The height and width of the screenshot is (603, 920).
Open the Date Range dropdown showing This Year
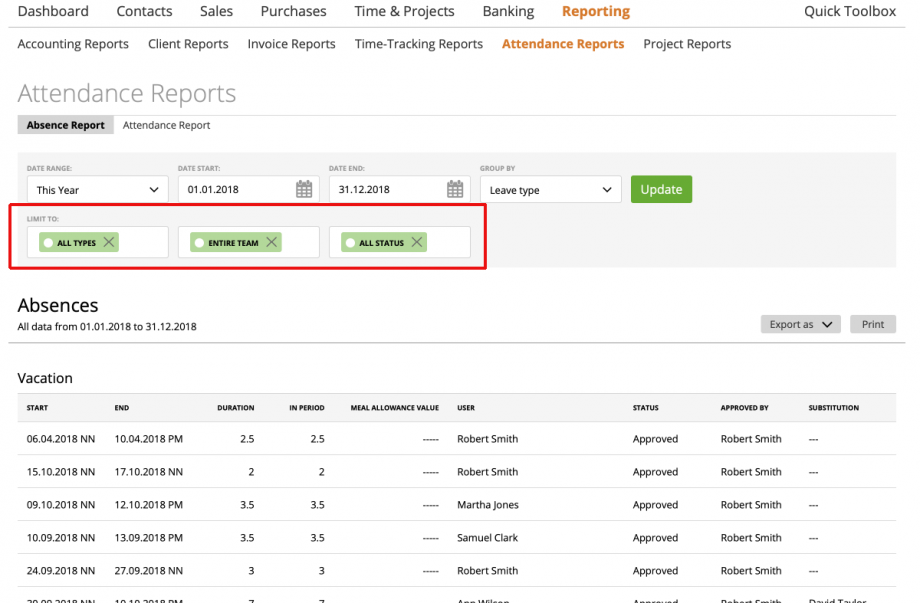pyautogui.click(x=97, y=189)
